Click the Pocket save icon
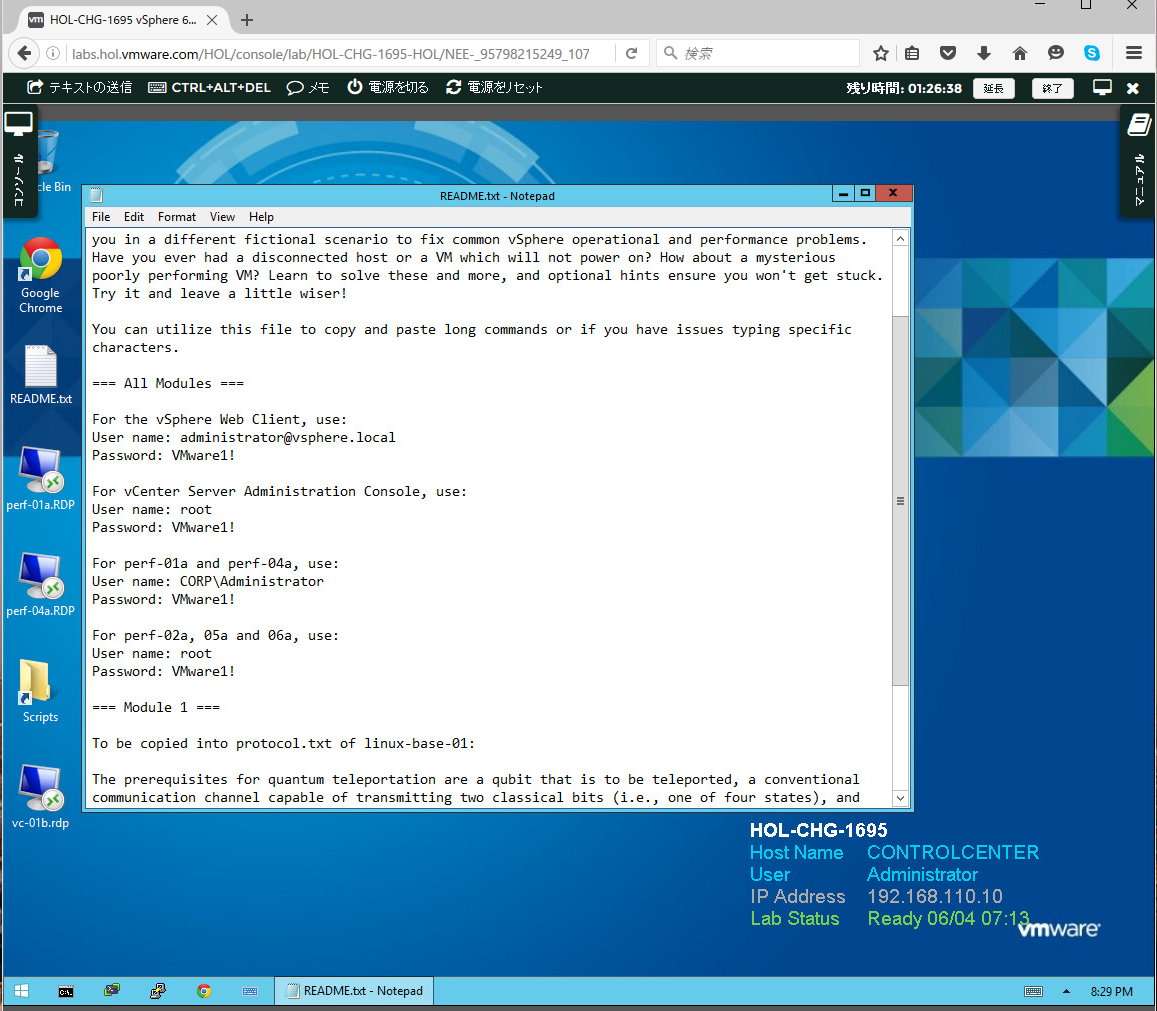The image size is (1157, 1011). [x=948, y=53]
